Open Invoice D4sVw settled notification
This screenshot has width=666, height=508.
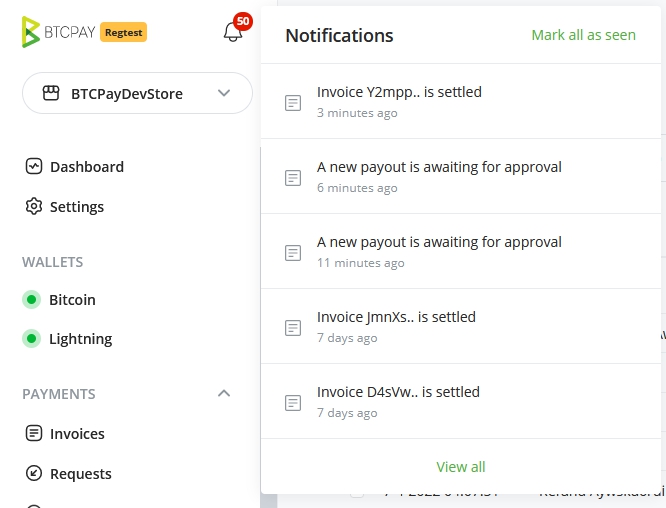coord(398,392)
